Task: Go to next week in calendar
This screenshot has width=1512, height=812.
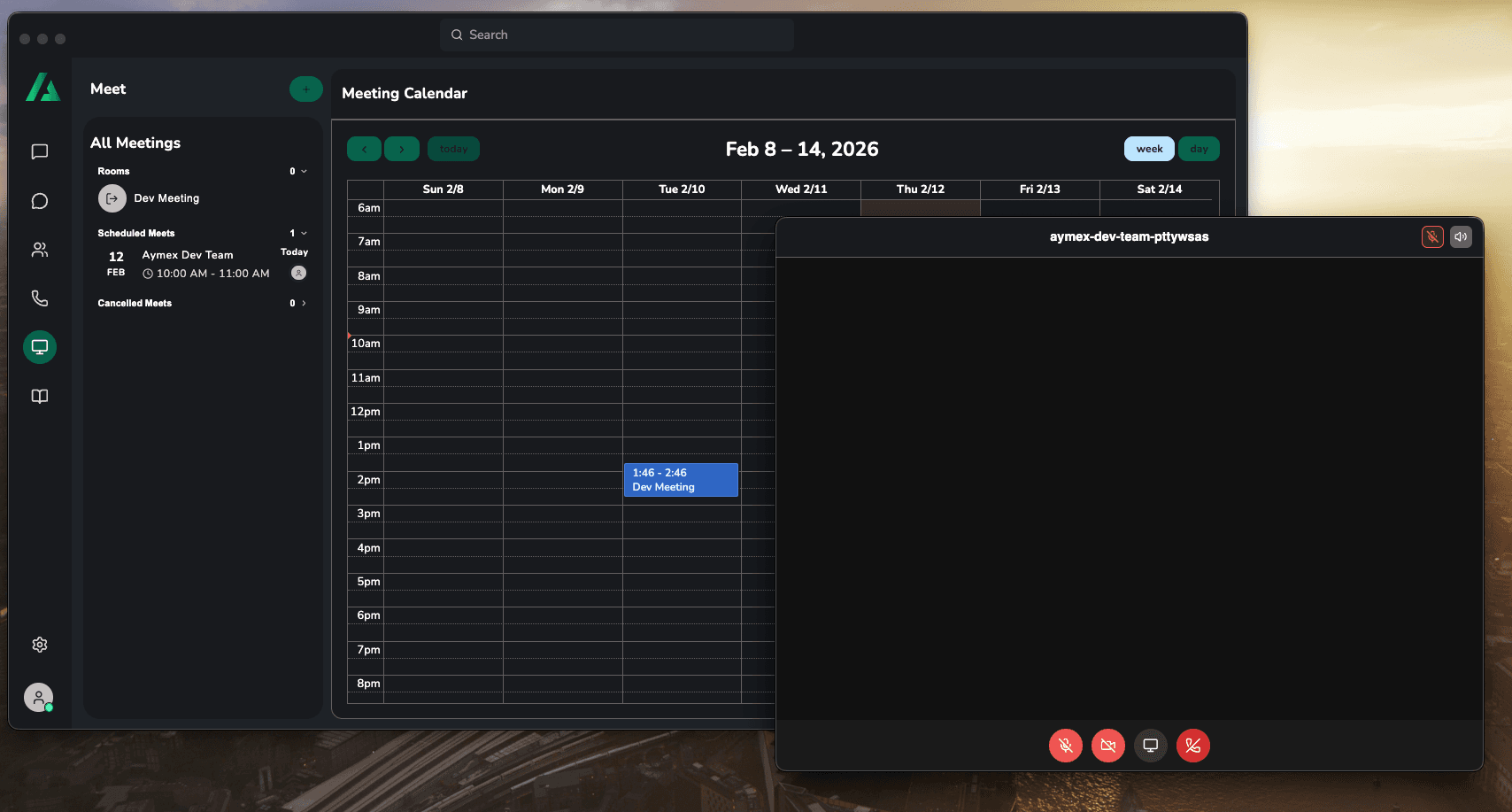Action: point(402,149)
